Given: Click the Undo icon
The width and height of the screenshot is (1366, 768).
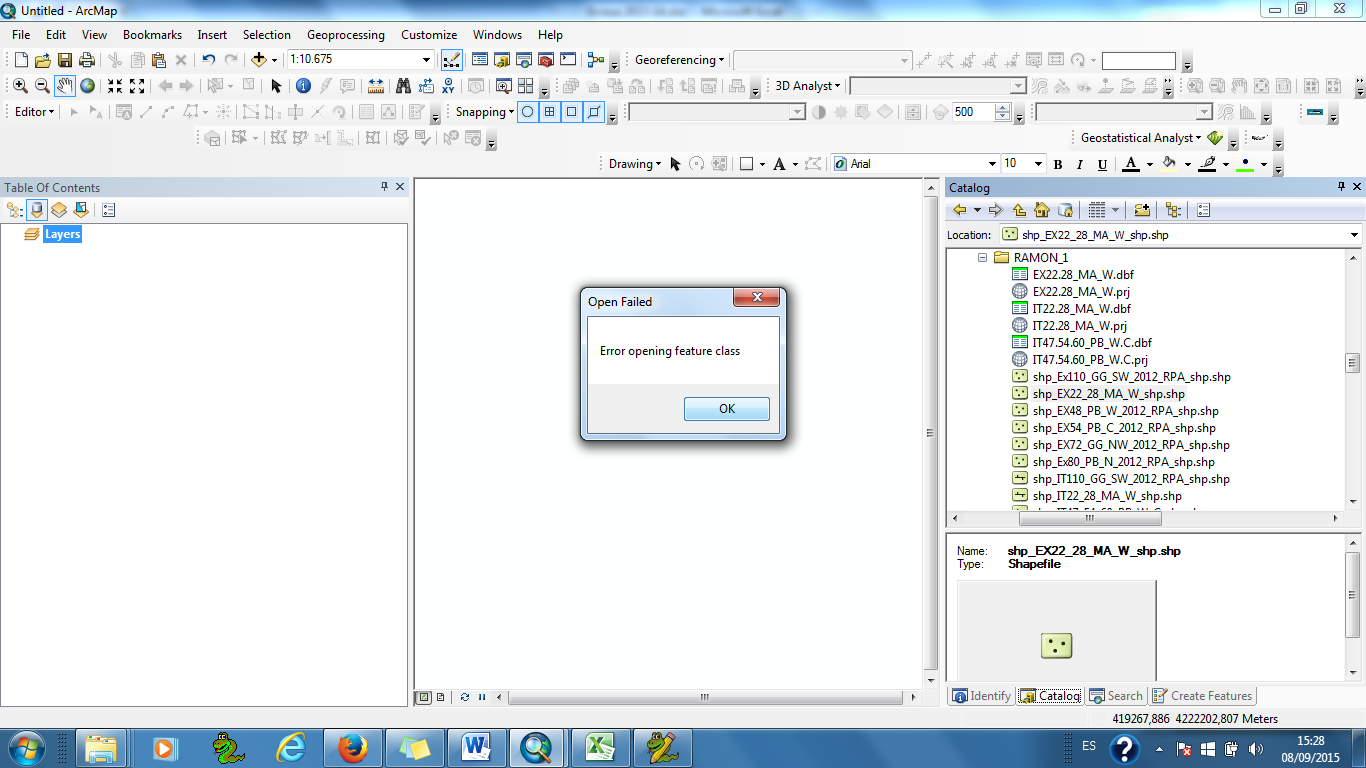Looking at the screenshot, I should point(208,60).
